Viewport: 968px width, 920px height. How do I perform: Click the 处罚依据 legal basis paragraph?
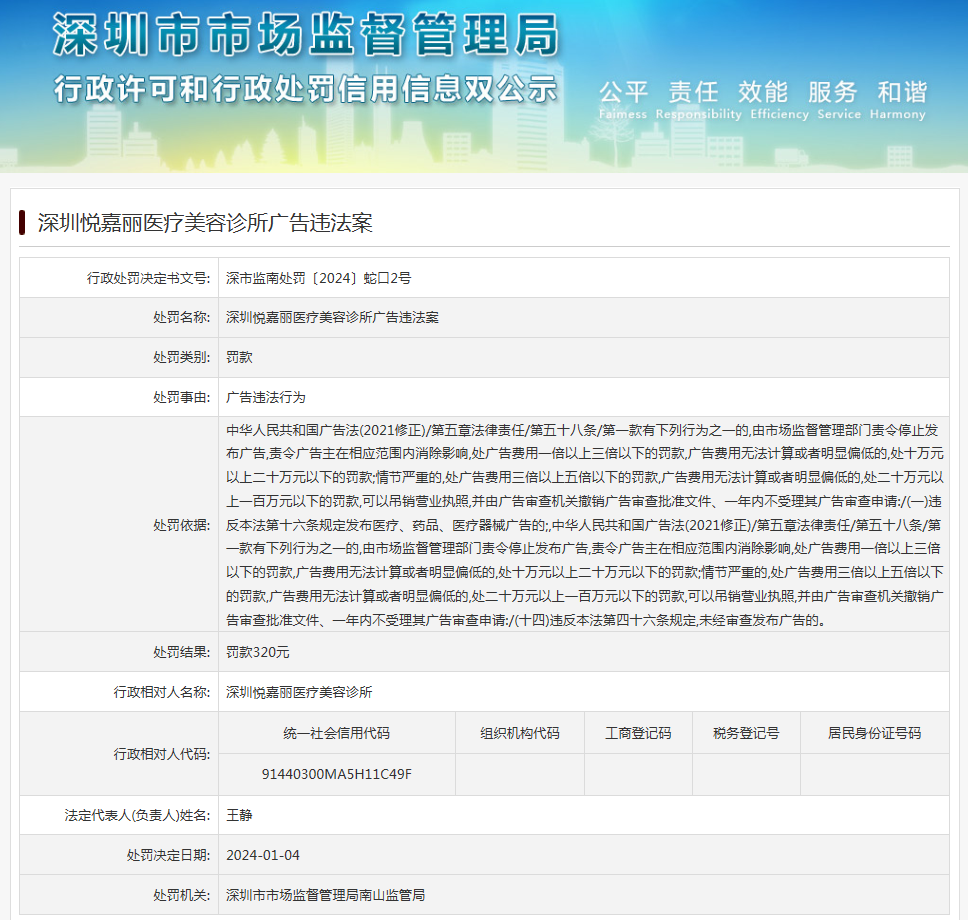click(584, 525)
